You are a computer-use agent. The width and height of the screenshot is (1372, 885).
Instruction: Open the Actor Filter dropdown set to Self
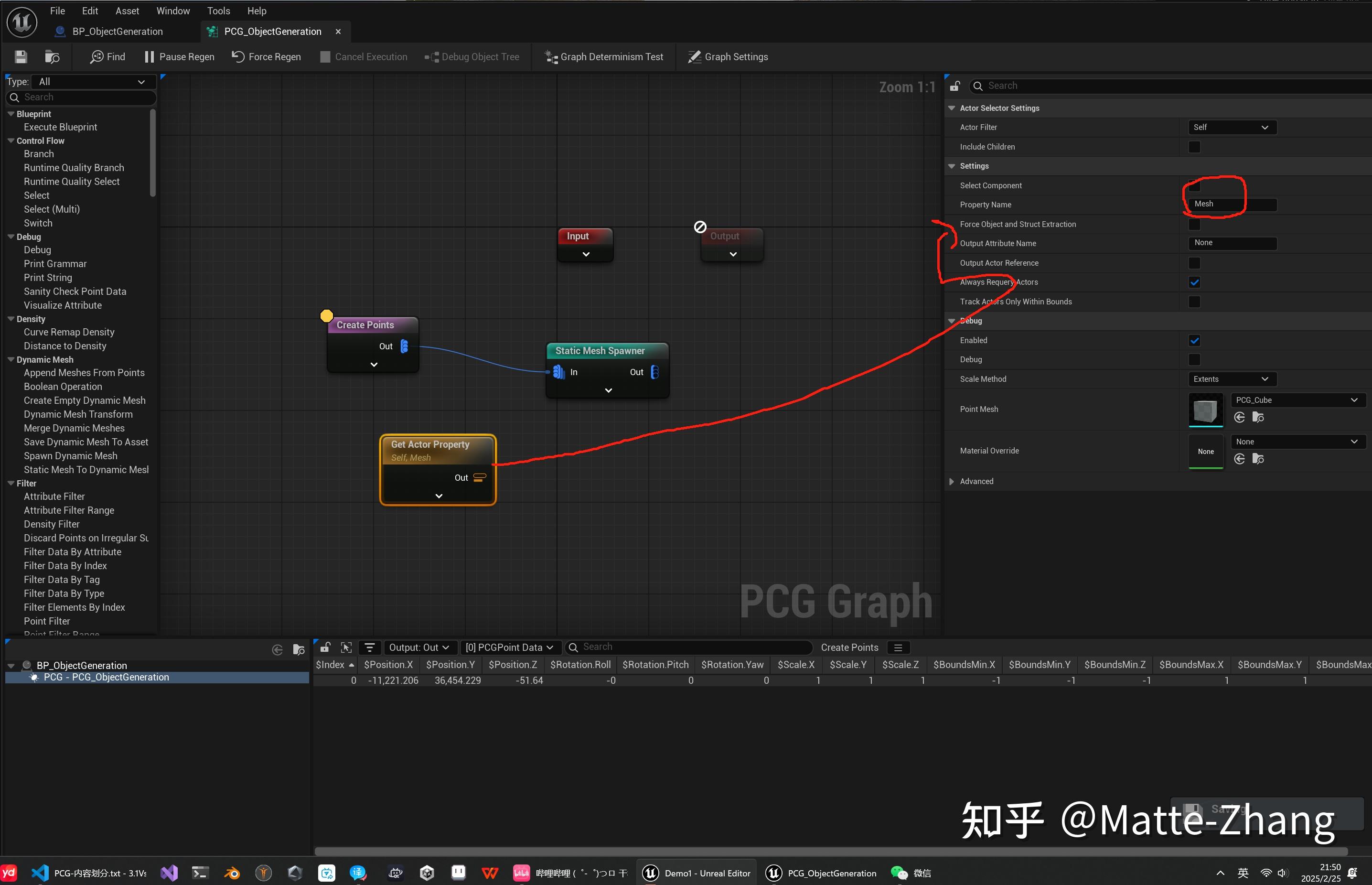[1231, 127]
